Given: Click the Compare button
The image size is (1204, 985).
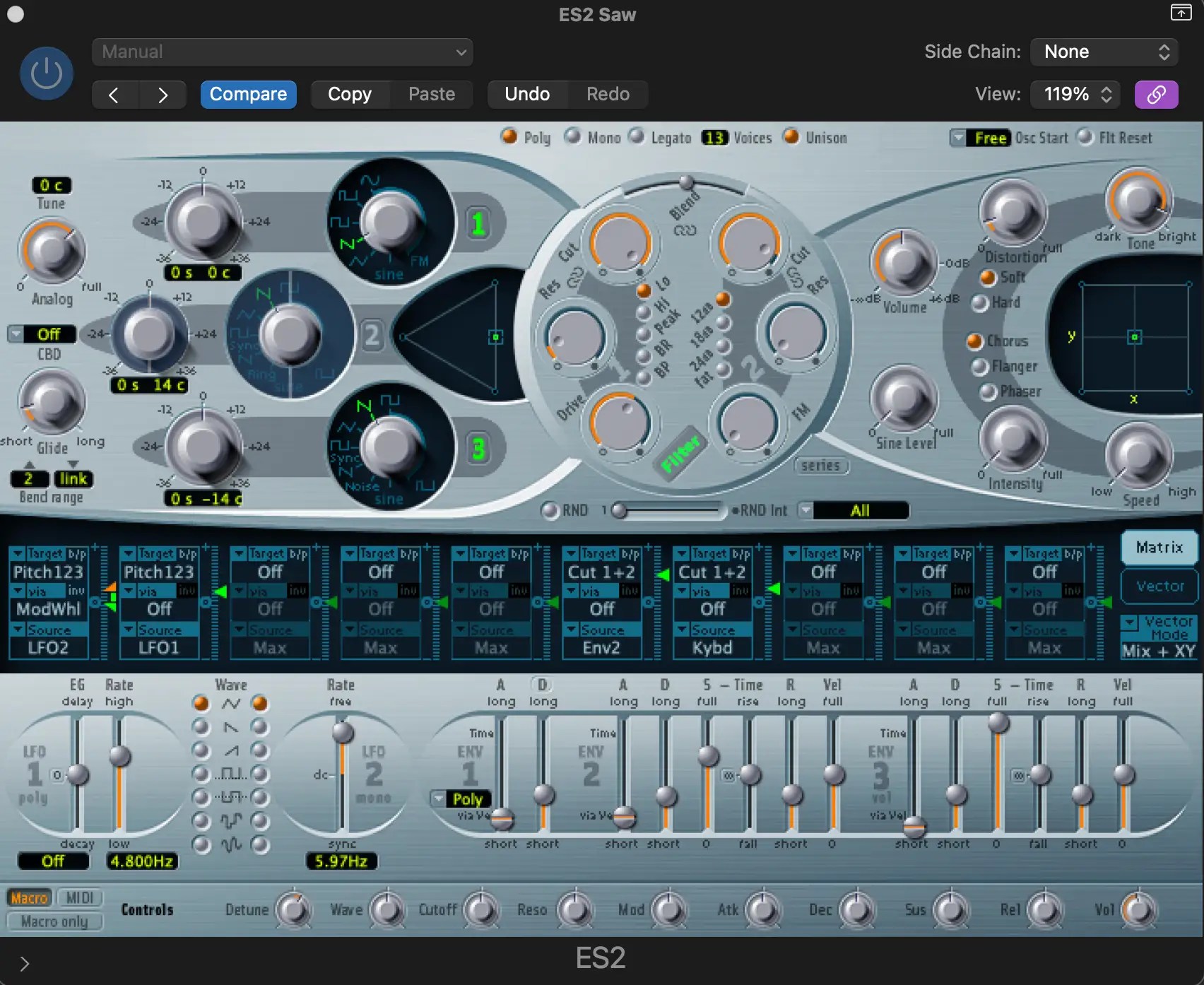Looking at the screenshot, I should point(248,94).
